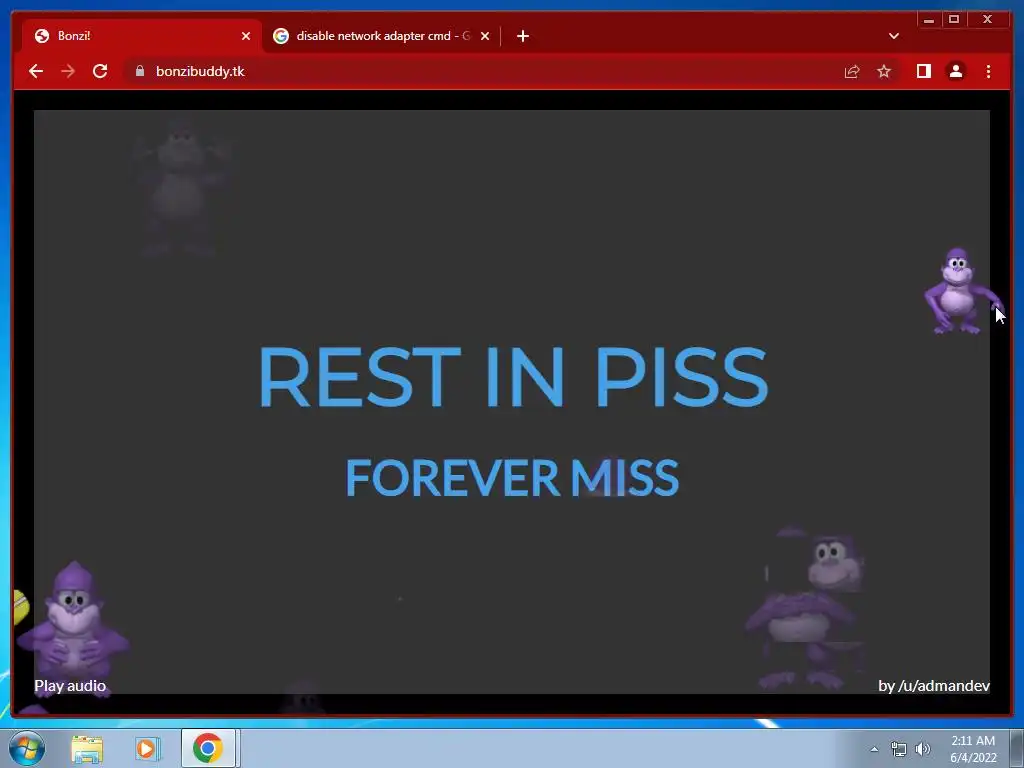
Task: Bookmark this tab with the star icon
Action: (884, 71)
